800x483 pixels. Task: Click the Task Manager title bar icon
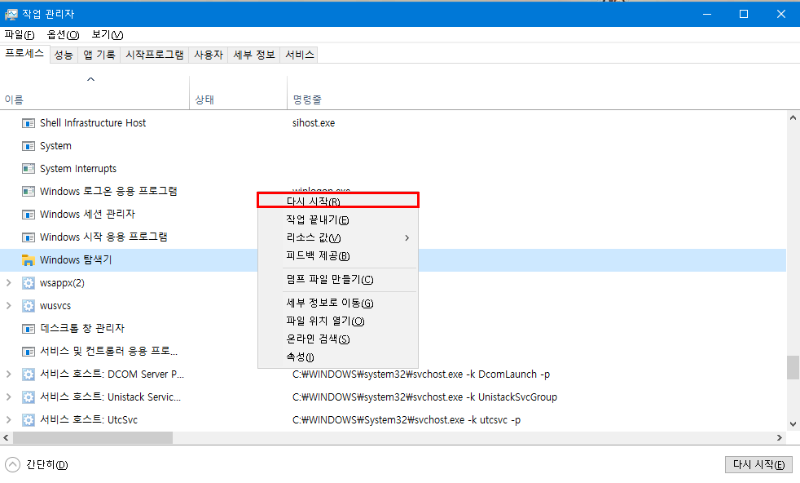tap(10, 14)
